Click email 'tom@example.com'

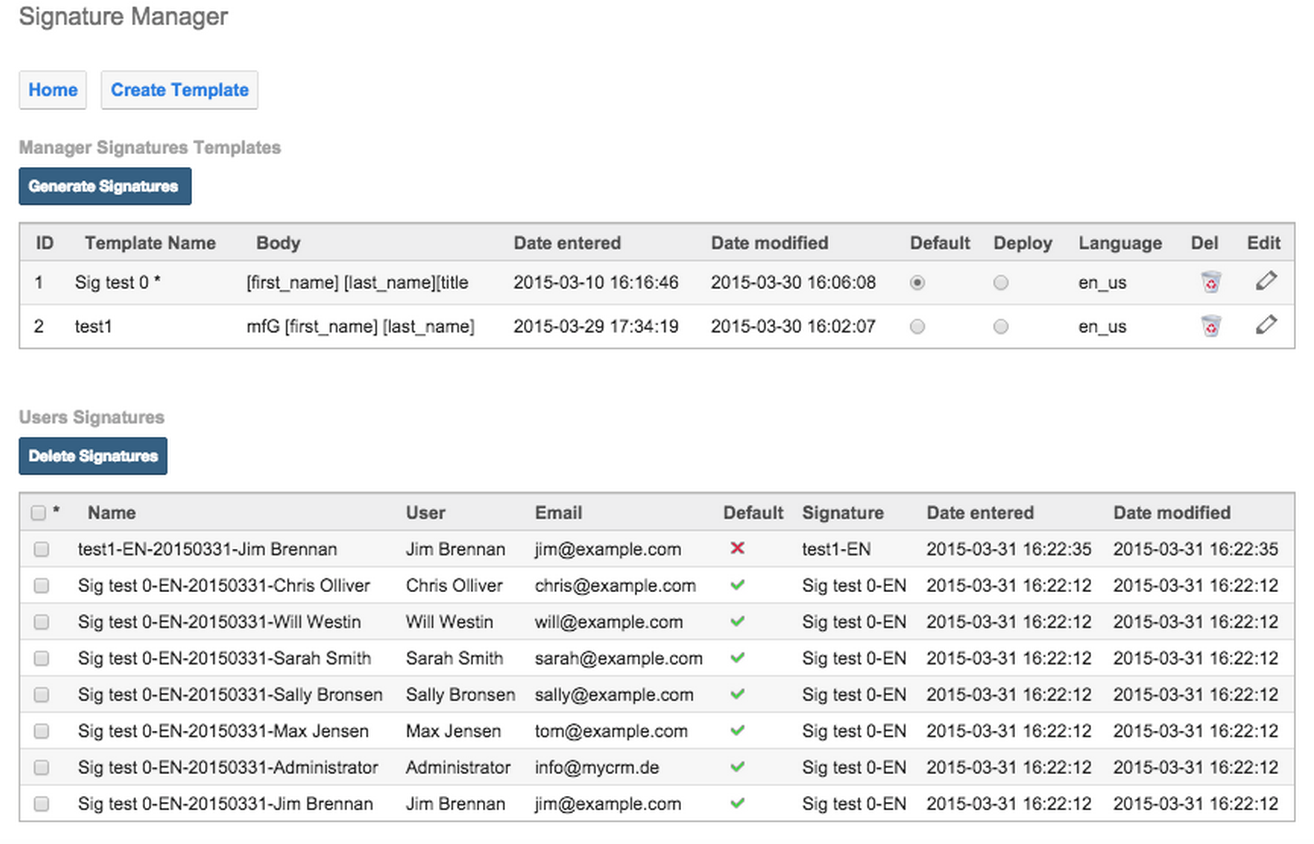point(611,731)
